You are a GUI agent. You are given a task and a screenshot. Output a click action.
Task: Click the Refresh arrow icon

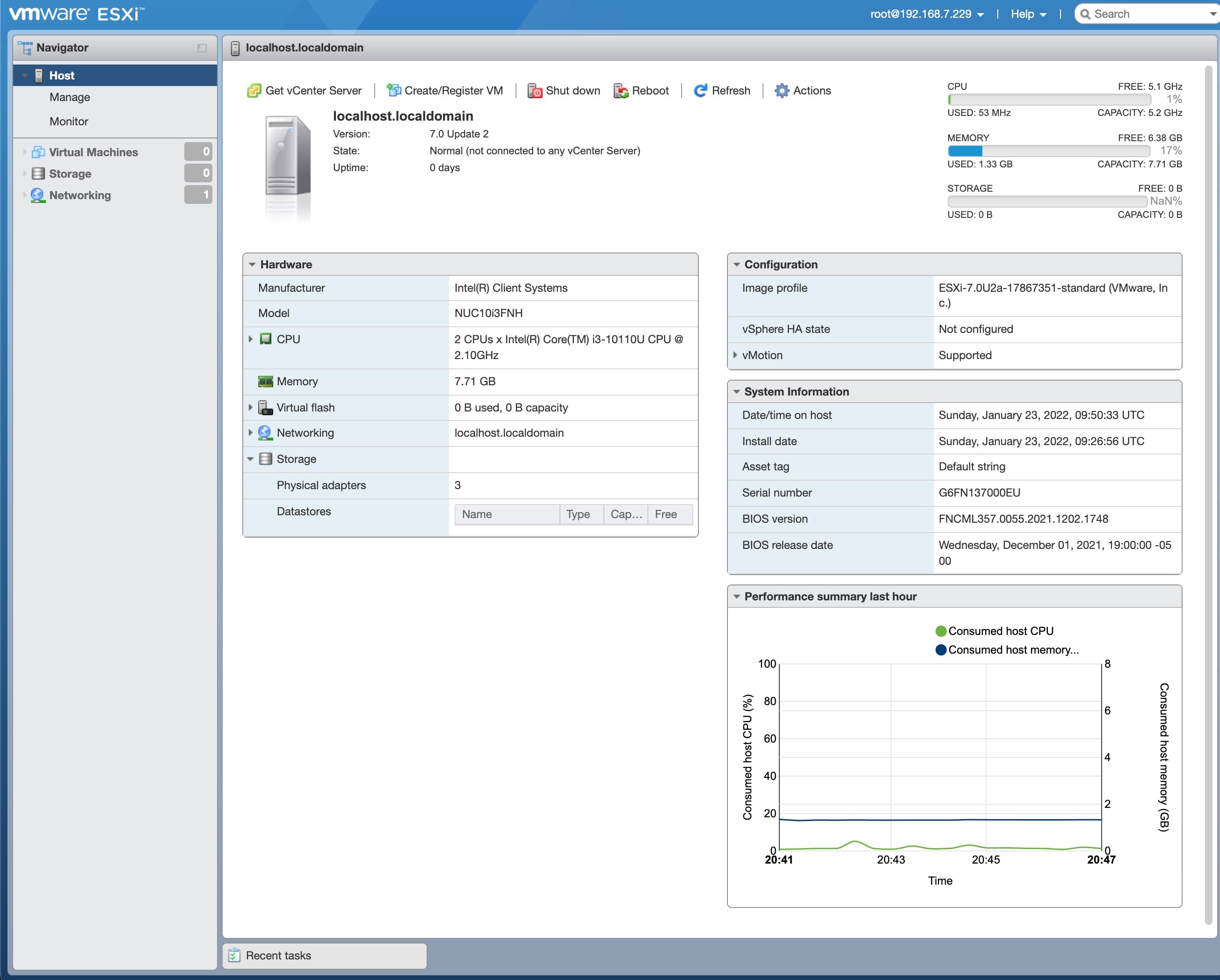(701, 91)
